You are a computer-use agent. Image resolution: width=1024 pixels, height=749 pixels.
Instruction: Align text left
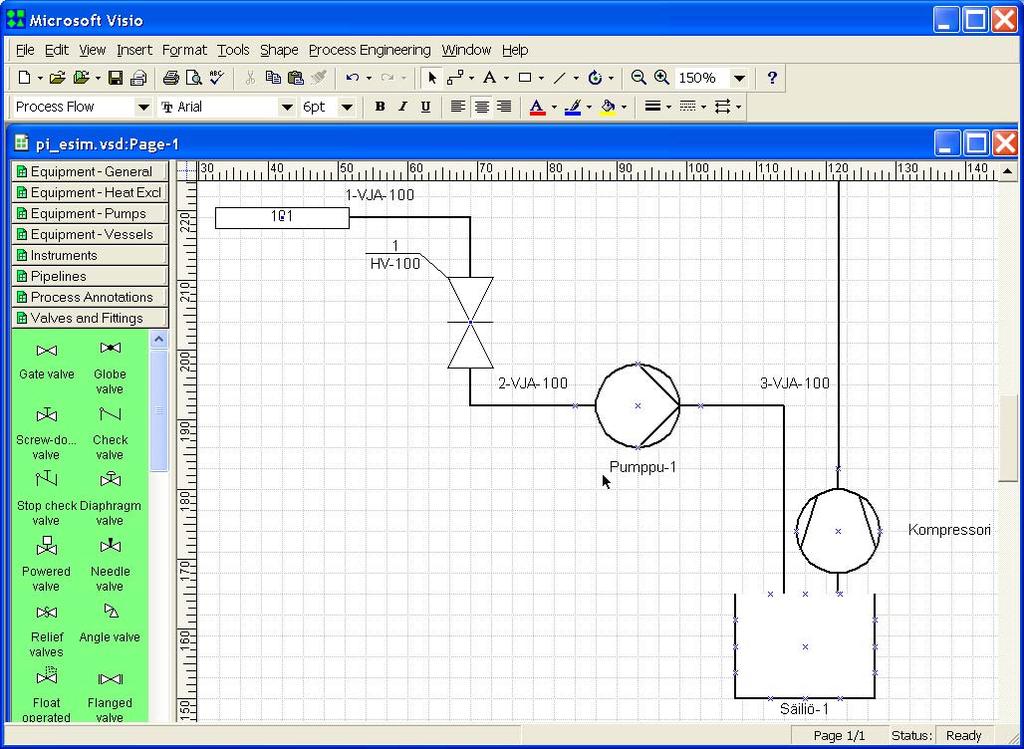coord(458,107)
